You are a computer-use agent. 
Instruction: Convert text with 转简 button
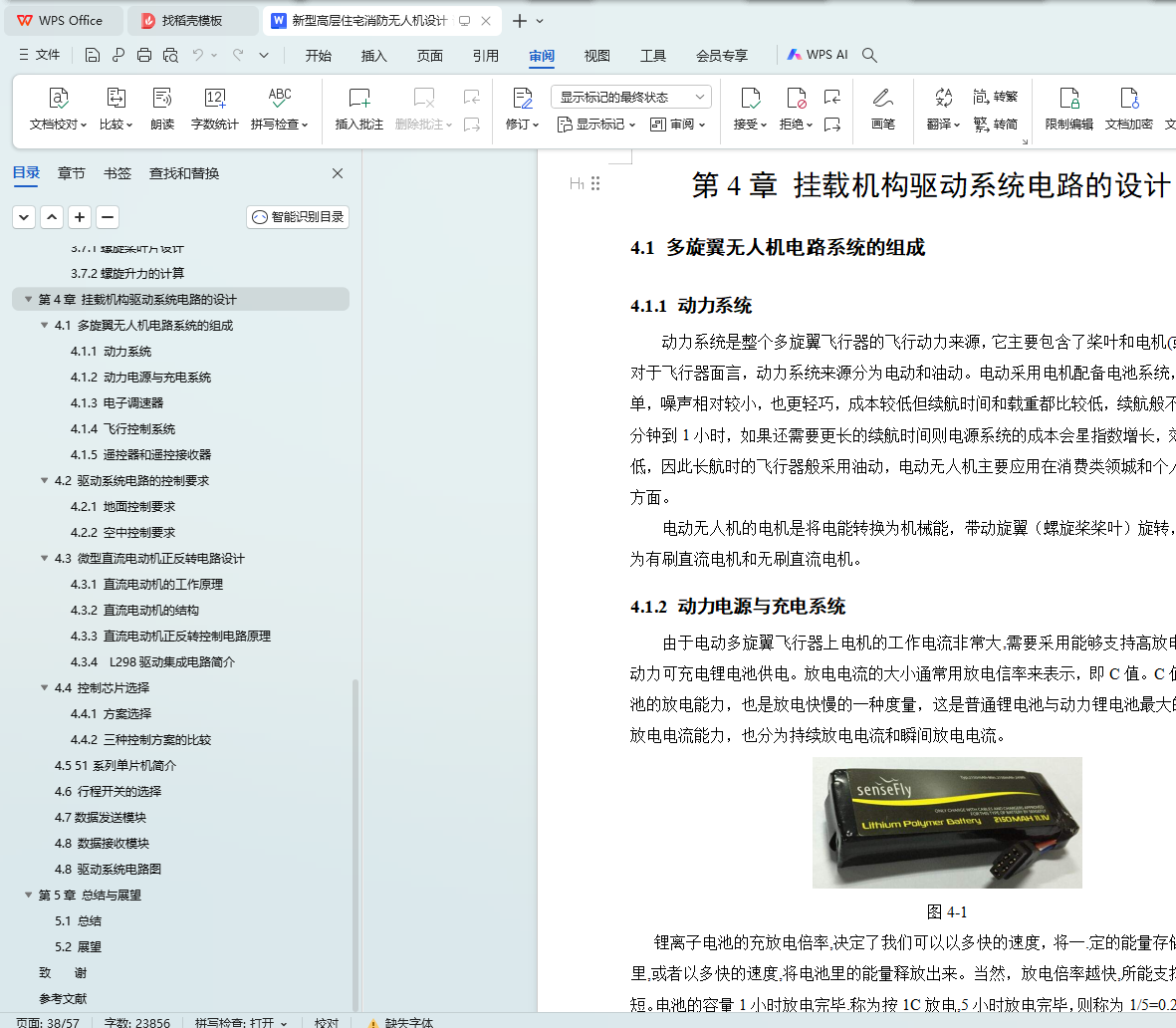(x=995, y=124)
